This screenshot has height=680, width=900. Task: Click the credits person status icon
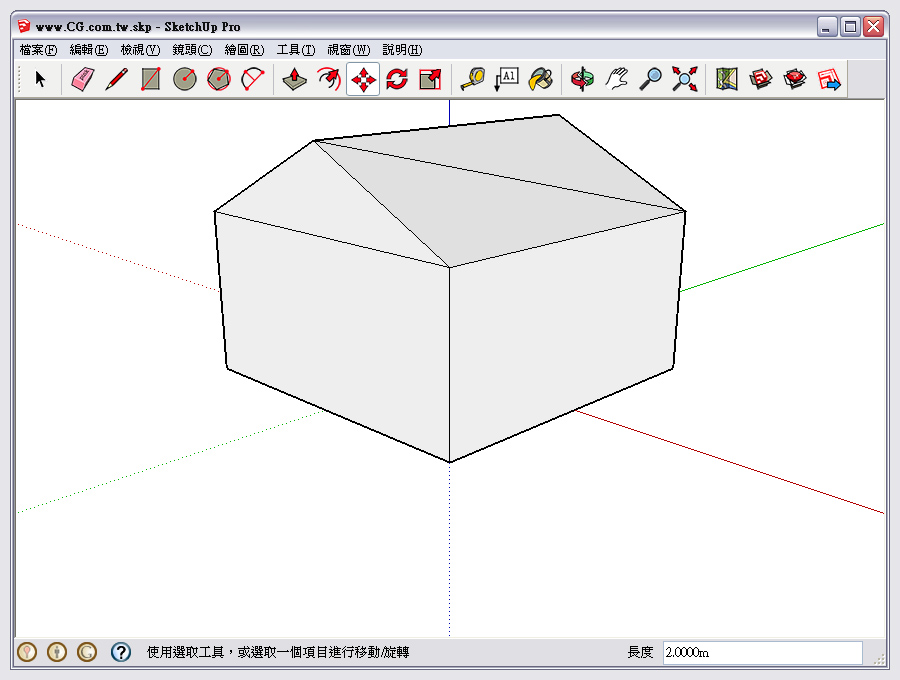pyautogui.click(x=57, y=652)
